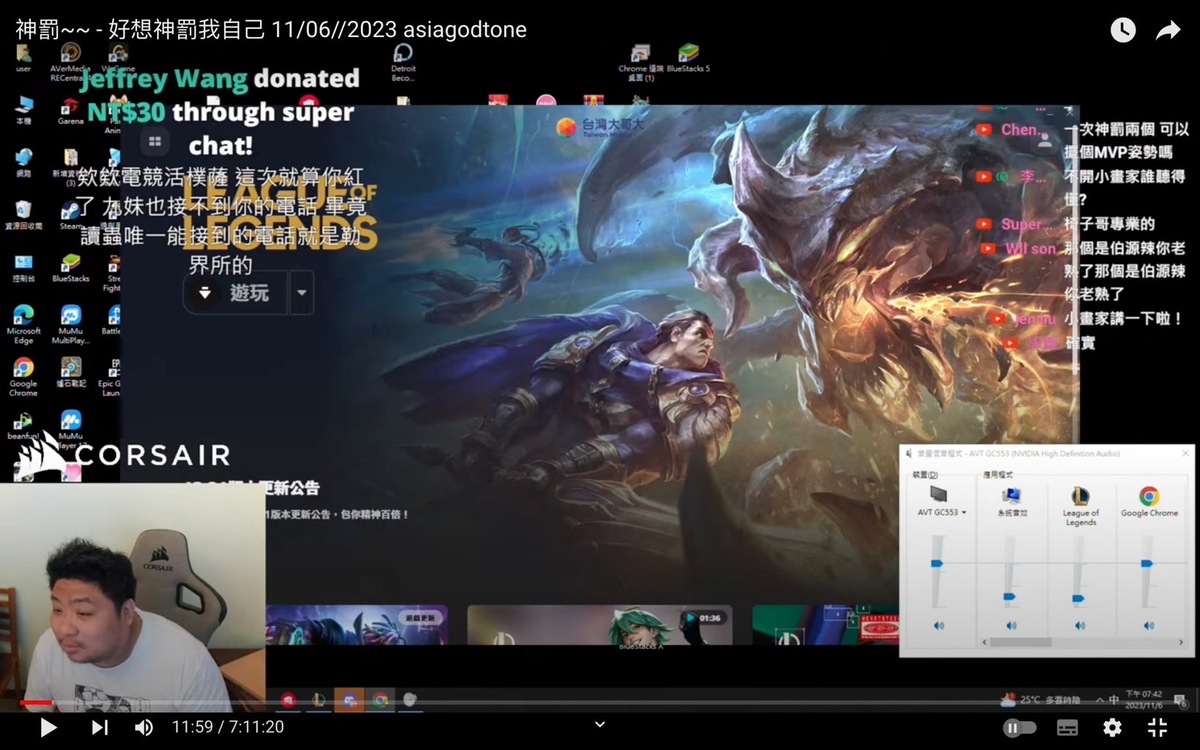The image size is (1200, 750).
Task: Click the video progress bar
Action: point(600,703)
